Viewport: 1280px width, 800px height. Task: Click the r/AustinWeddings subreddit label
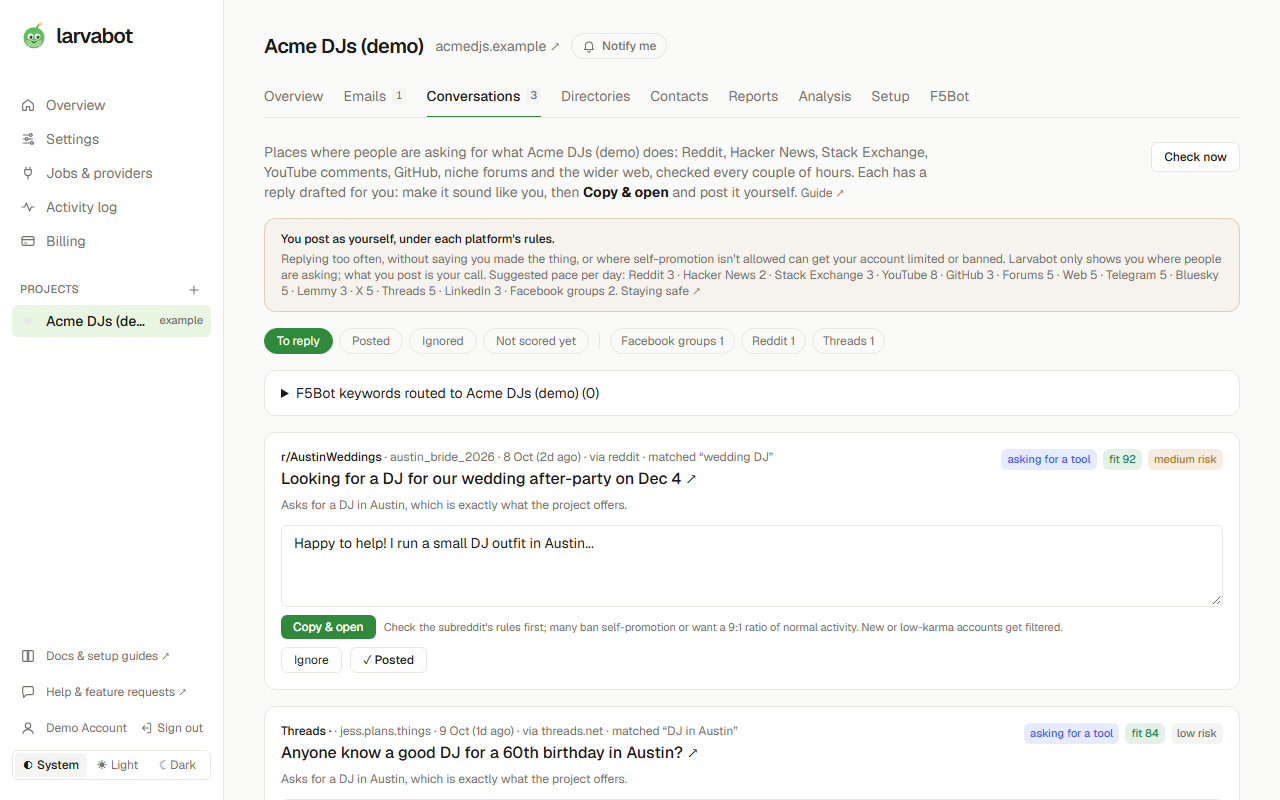click(x=331, y=457)
